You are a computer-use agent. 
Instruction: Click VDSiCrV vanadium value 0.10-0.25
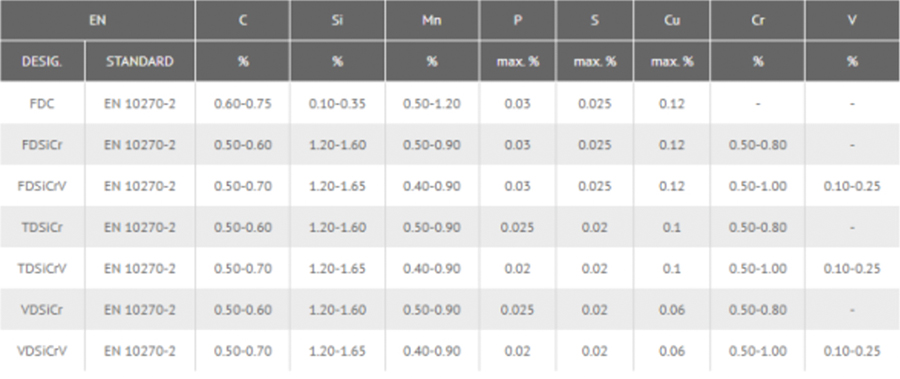coord(852,351)
